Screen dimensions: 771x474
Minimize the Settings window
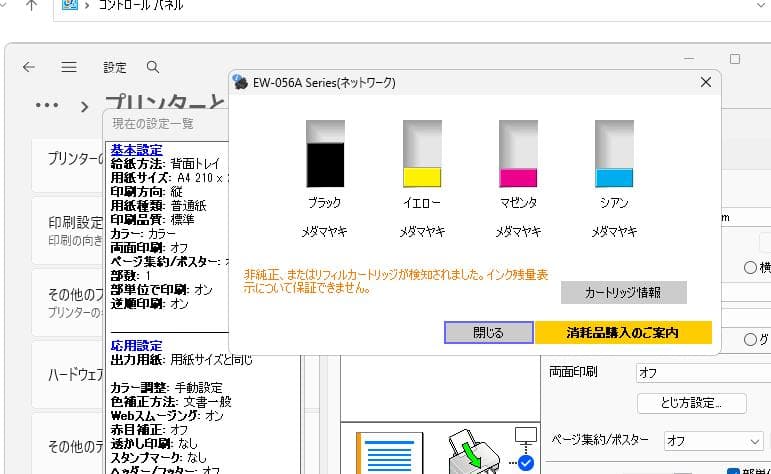[689, 59]
